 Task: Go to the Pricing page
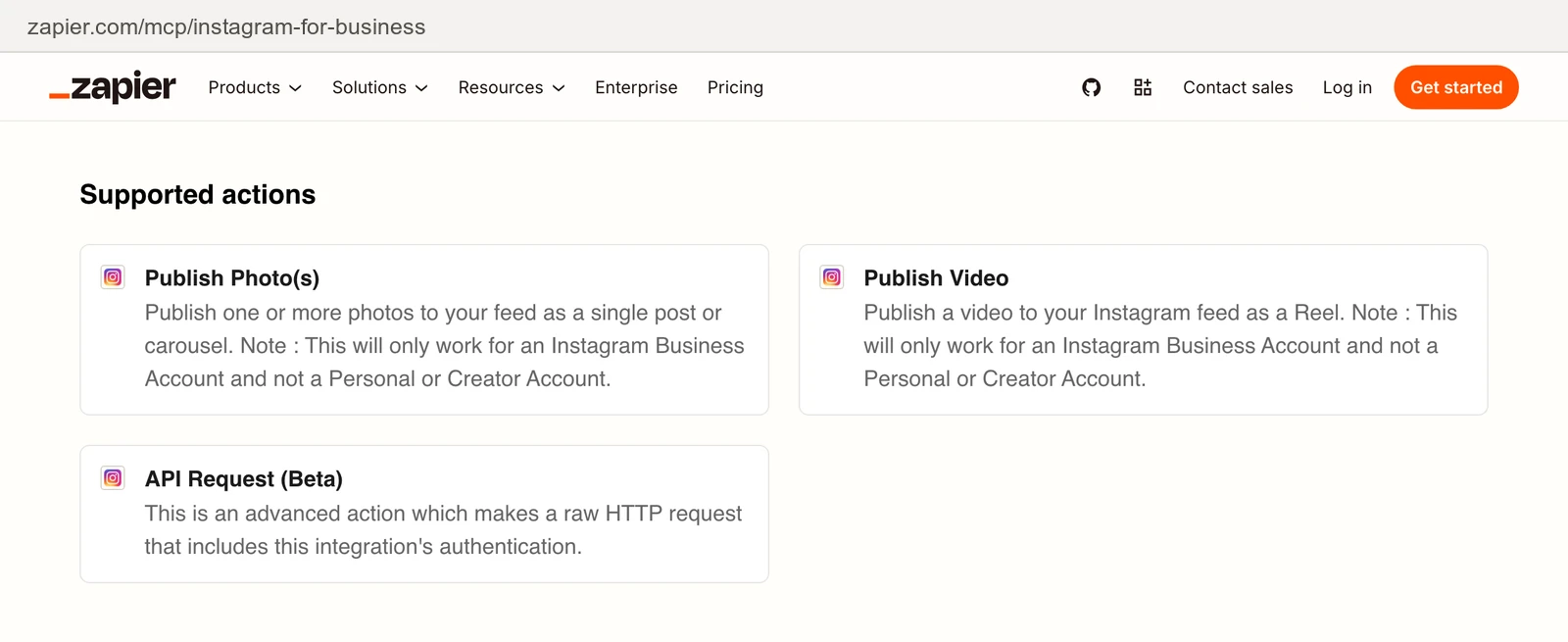click(x=735, y=87)
